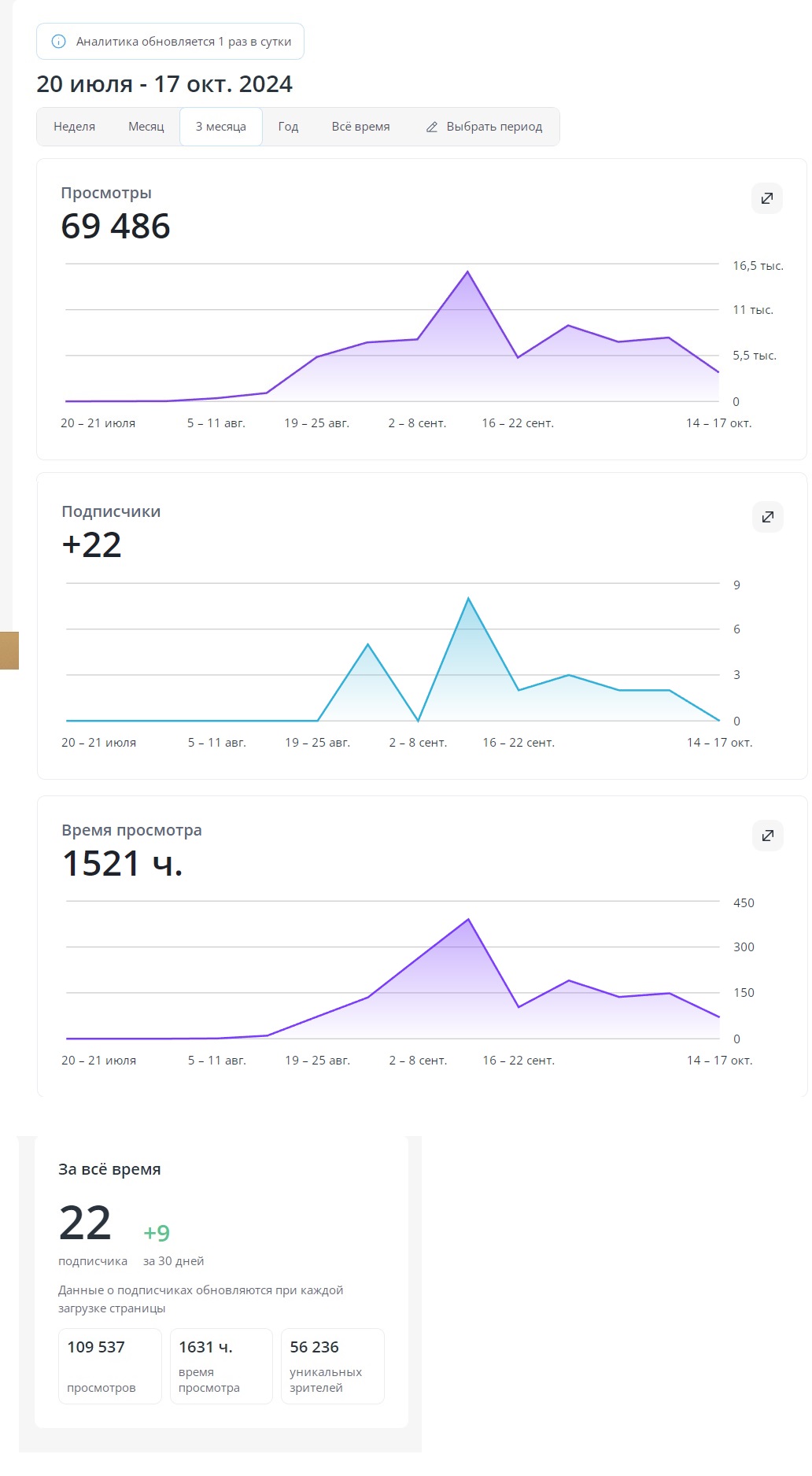The width and height of the screenshot is (812, 1476).
Task: Select the Неделя period tab
Action: (x=74, y=127)
